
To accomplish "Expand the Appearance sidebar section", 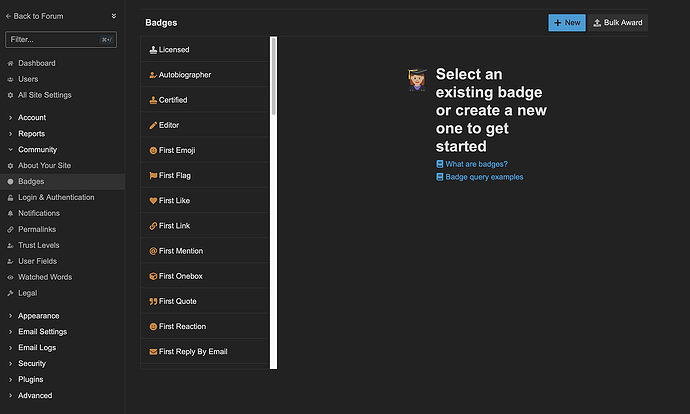I will (x=10, y=316).
